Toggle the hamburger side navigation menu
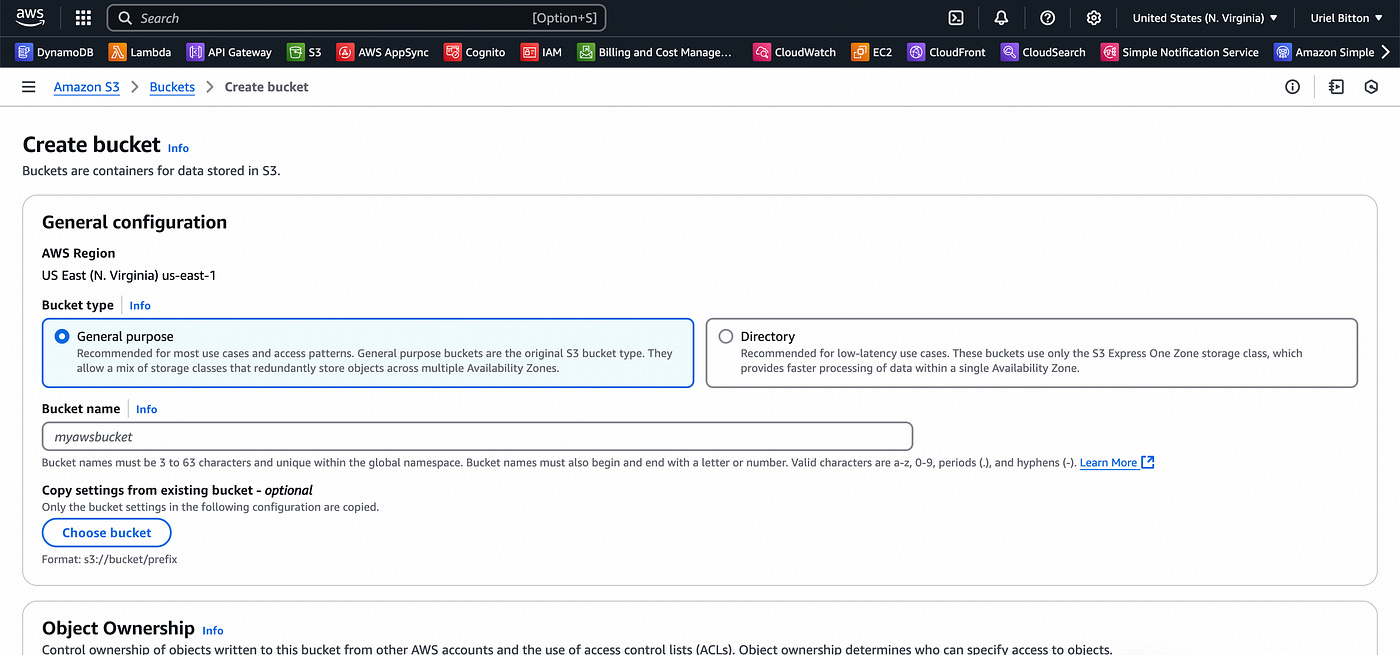 pos(29,87)
